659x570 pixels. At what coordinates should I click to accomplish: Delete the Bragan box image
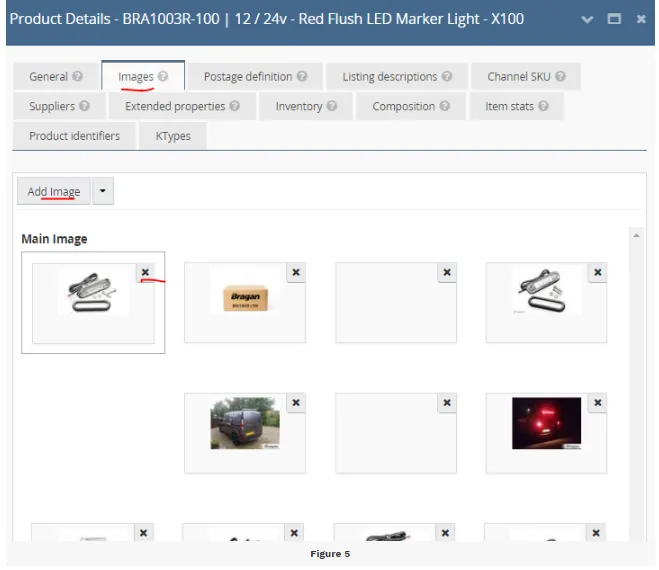[296, 272]
